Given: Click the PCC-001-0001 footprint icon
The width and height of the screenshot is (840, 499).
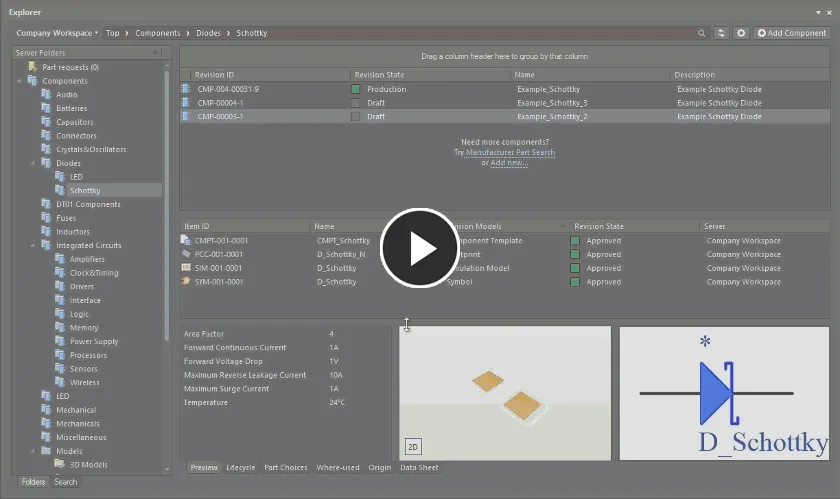Looking at the screenshot, I should [186, 254].
